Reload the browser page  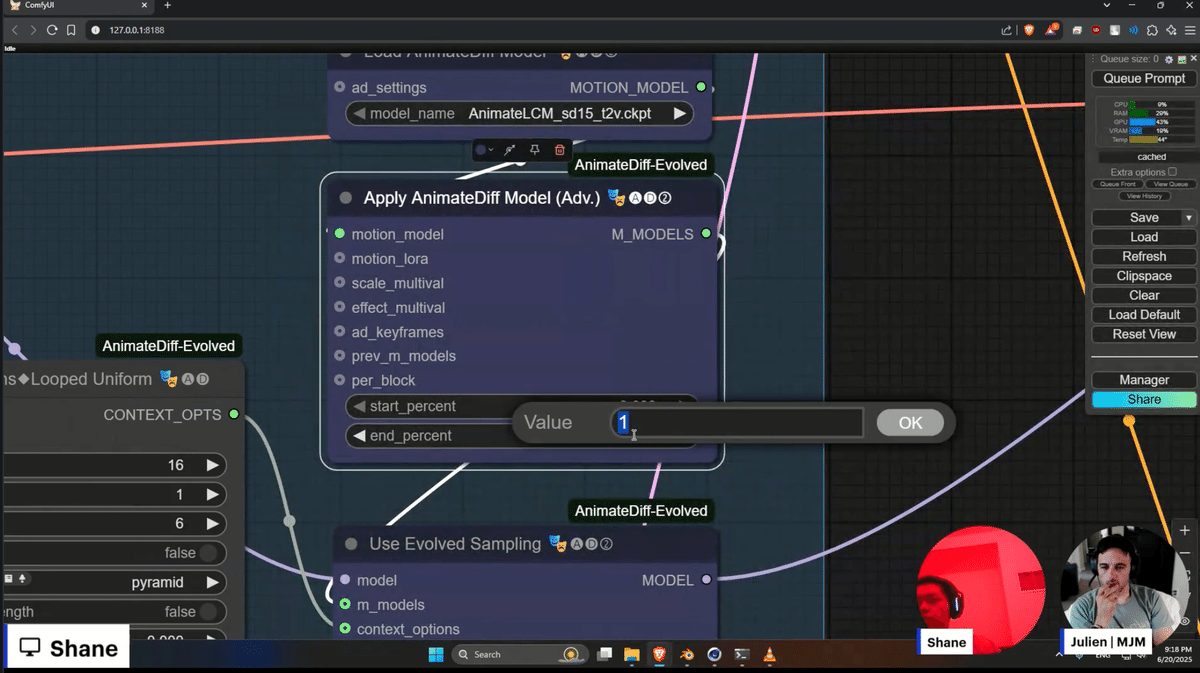point(51,30)
